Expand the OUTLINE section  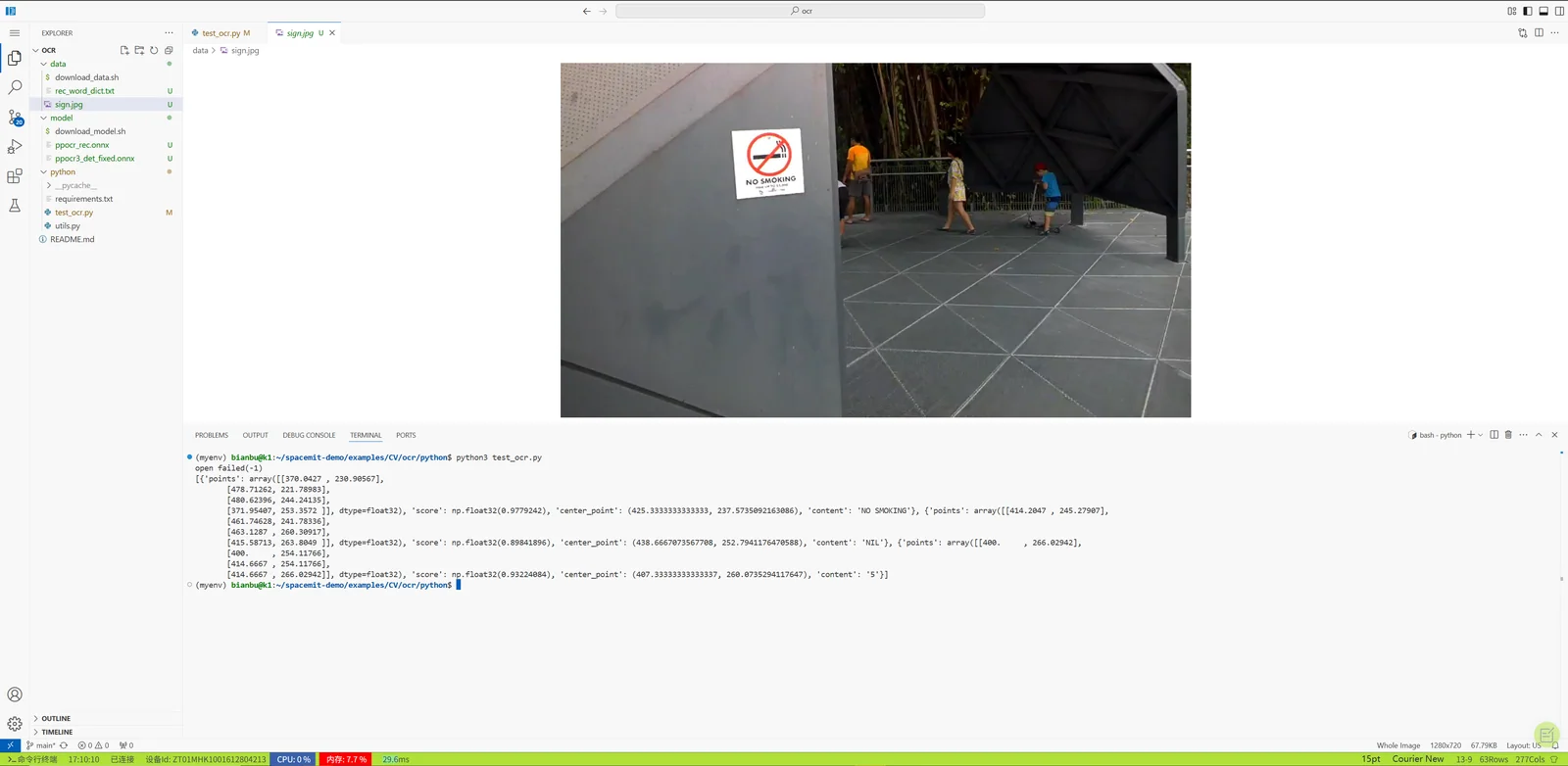click(56, 718)
